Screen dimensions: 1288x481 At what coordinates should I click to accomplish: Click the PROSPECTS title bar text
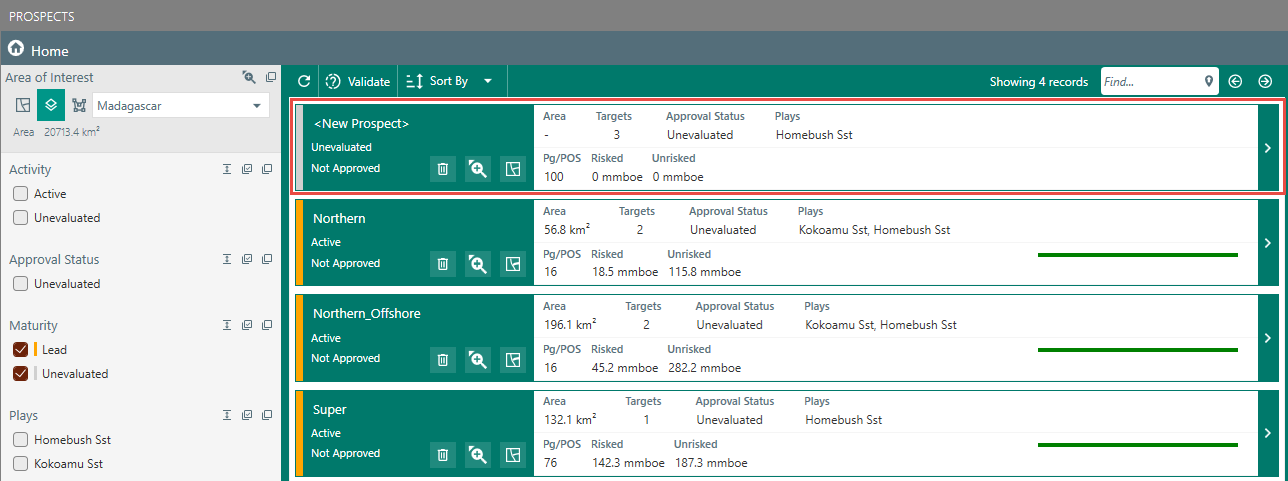pos(41,16)
